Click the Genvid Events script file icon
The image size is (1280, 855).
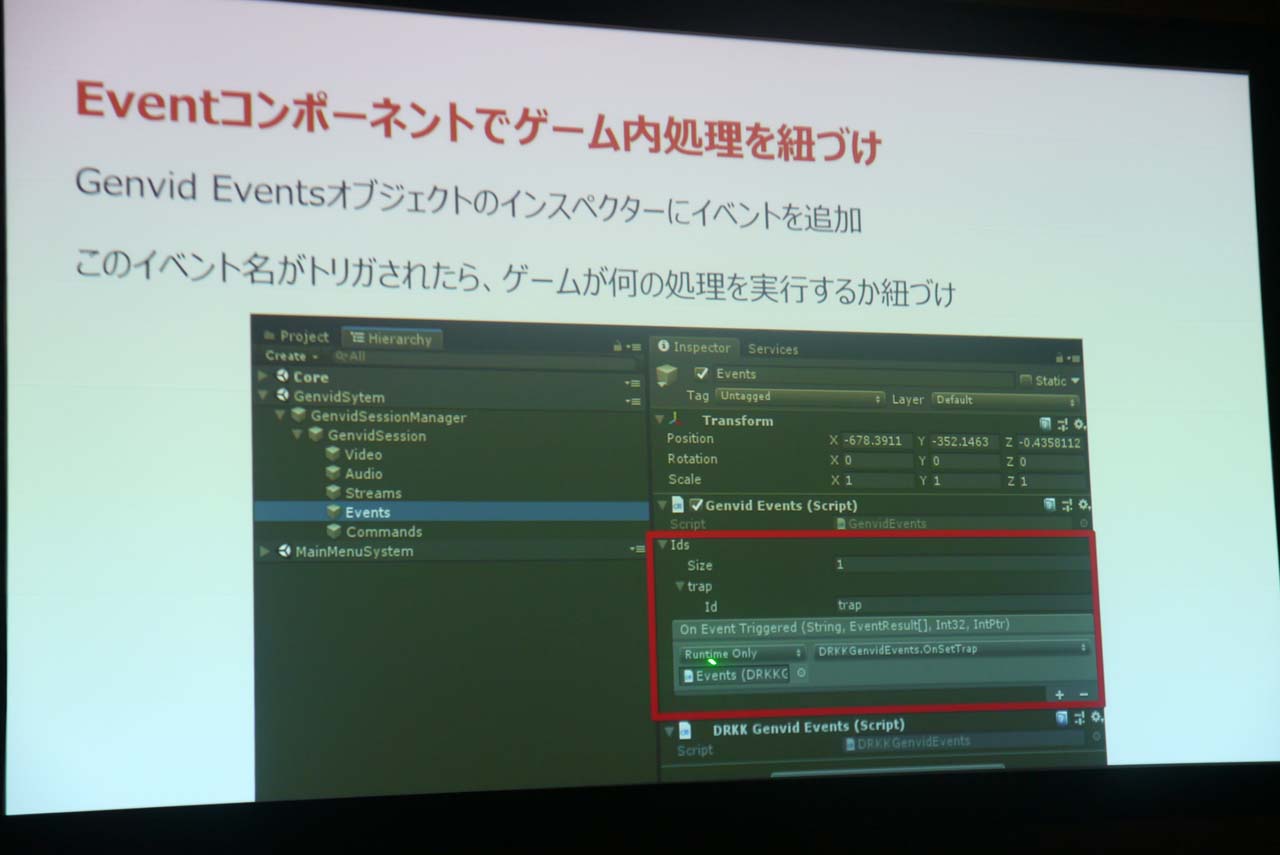click(678, 505)
